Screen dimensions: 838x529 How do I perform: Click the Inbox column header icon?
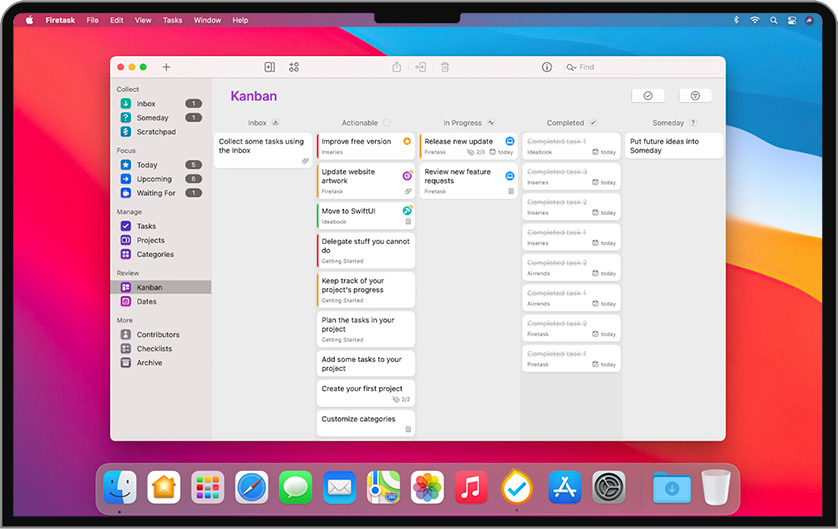275,123
